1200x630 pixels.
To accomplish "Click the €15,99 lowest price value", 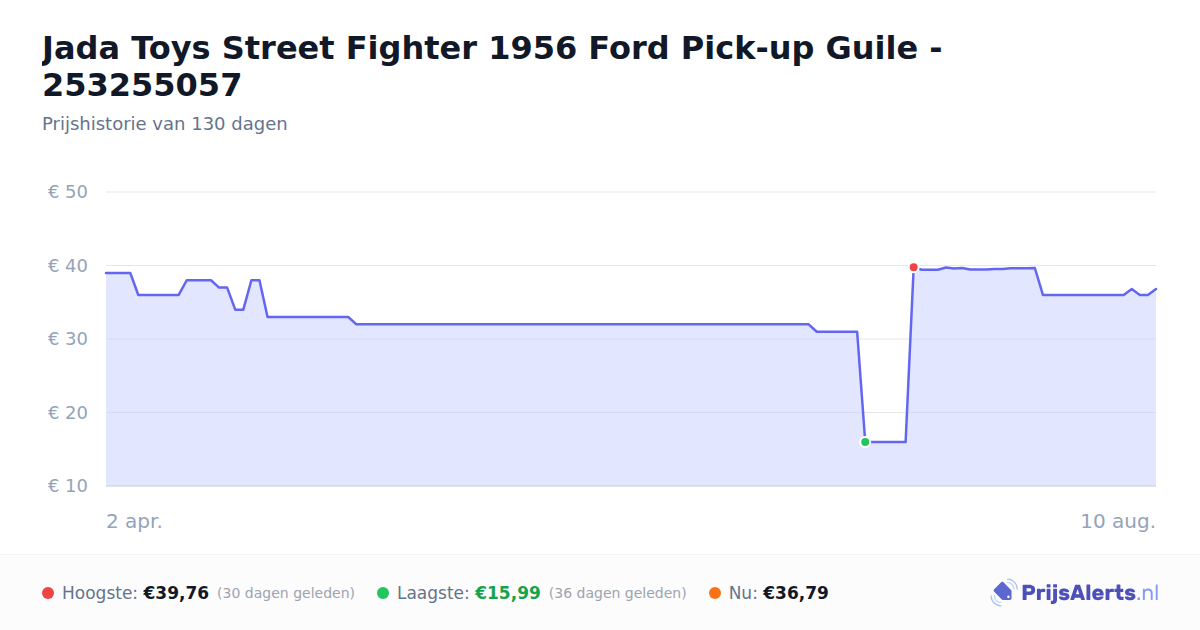I will click(x=508, y=593).
